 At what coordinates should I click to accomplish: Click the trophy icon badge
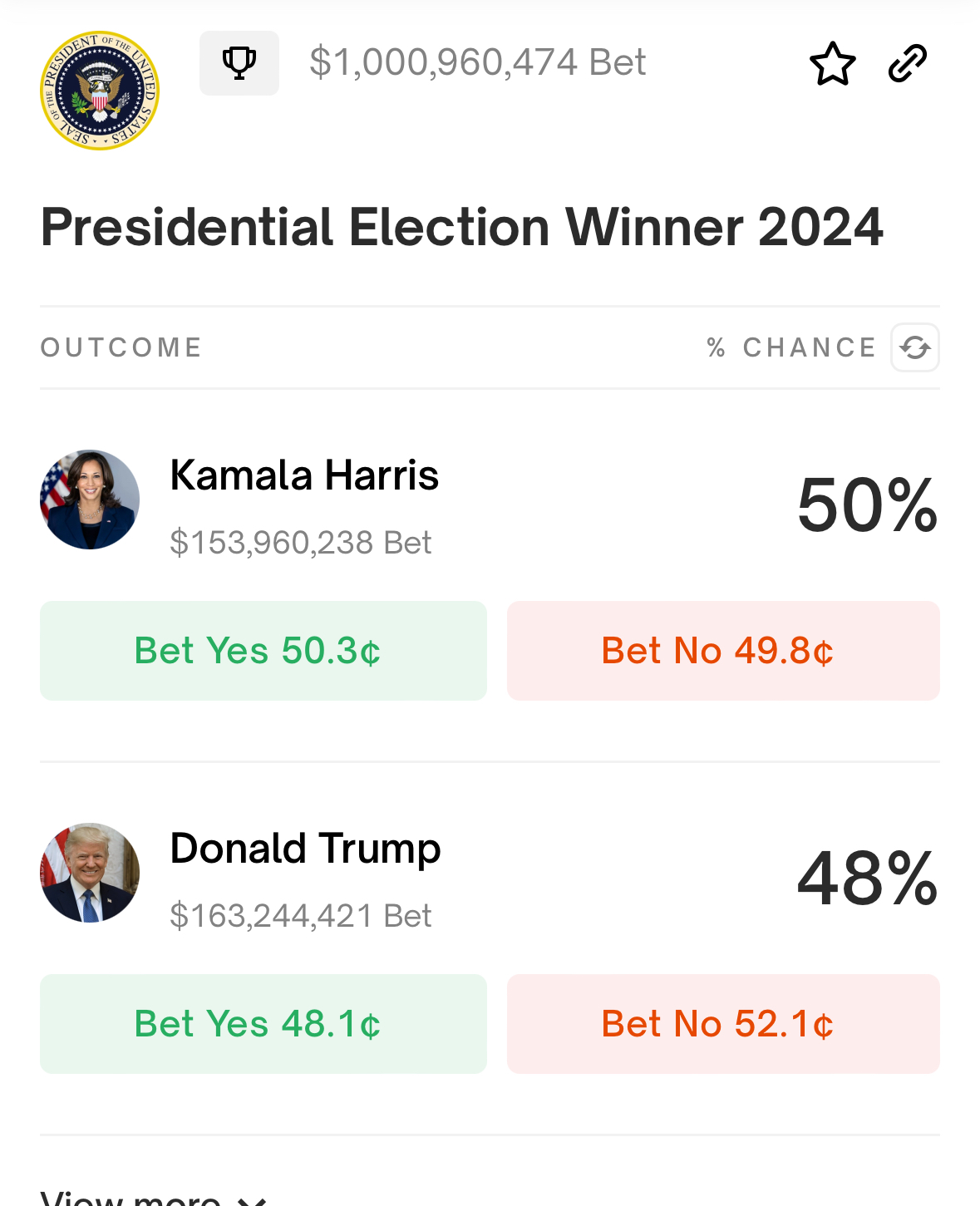pos(239,63)
